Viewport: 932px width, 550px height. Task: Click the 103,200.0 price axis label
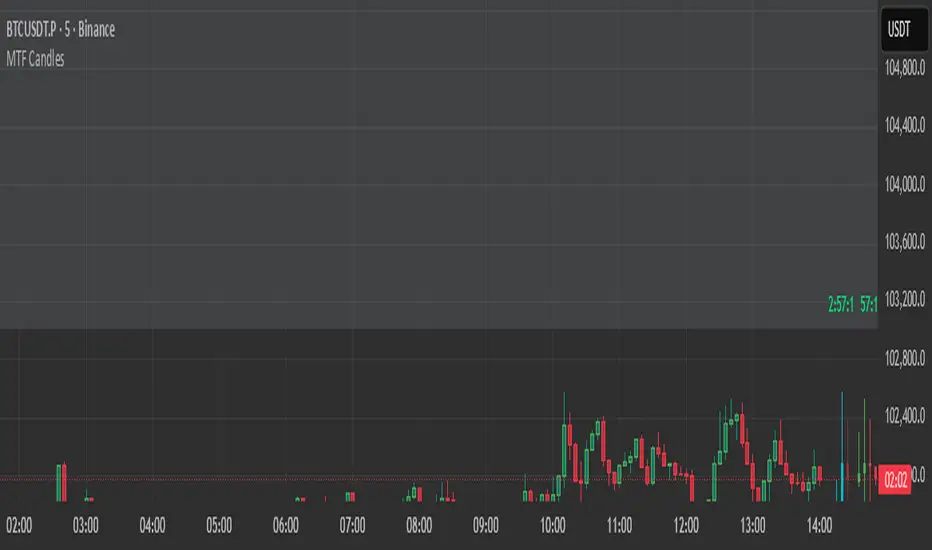pos(905,298)
